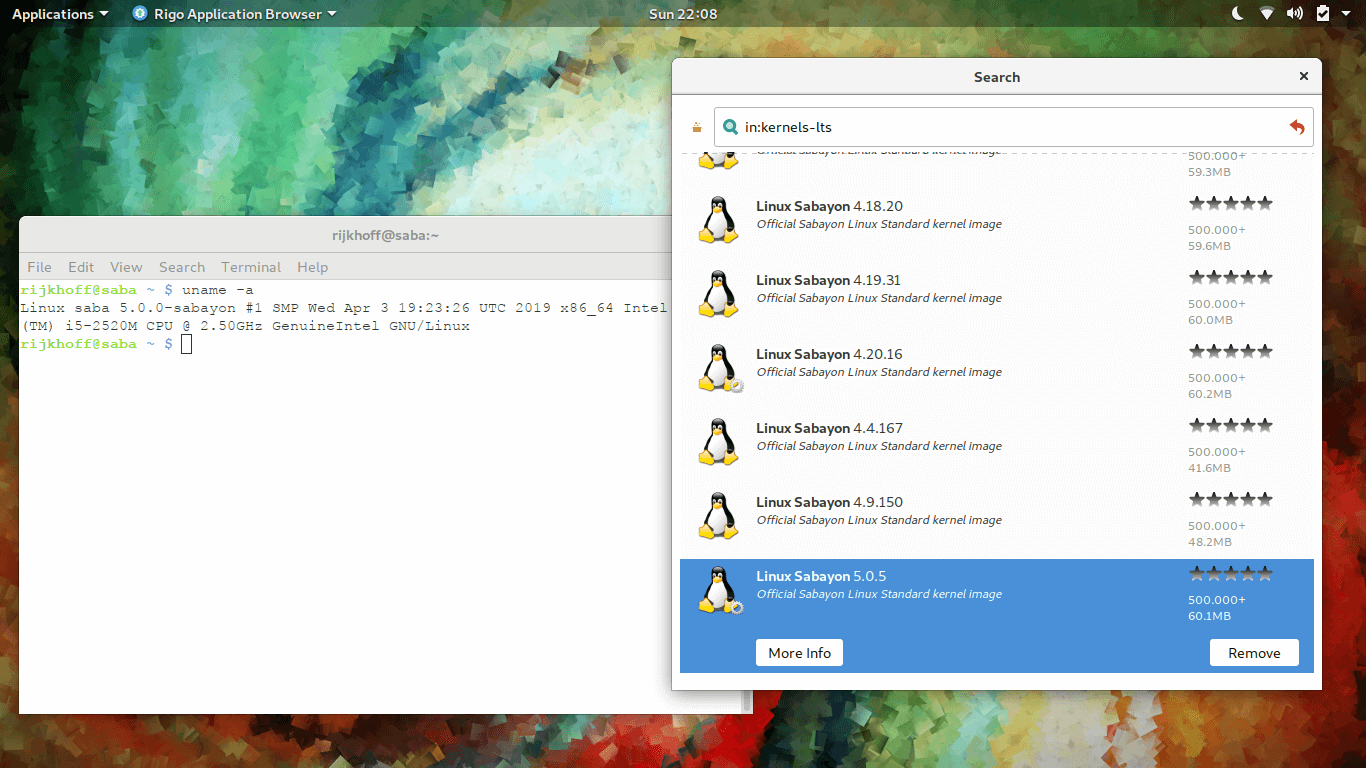Open the Search menu in the terminal

pyautogui.click(x=182, y=267)
